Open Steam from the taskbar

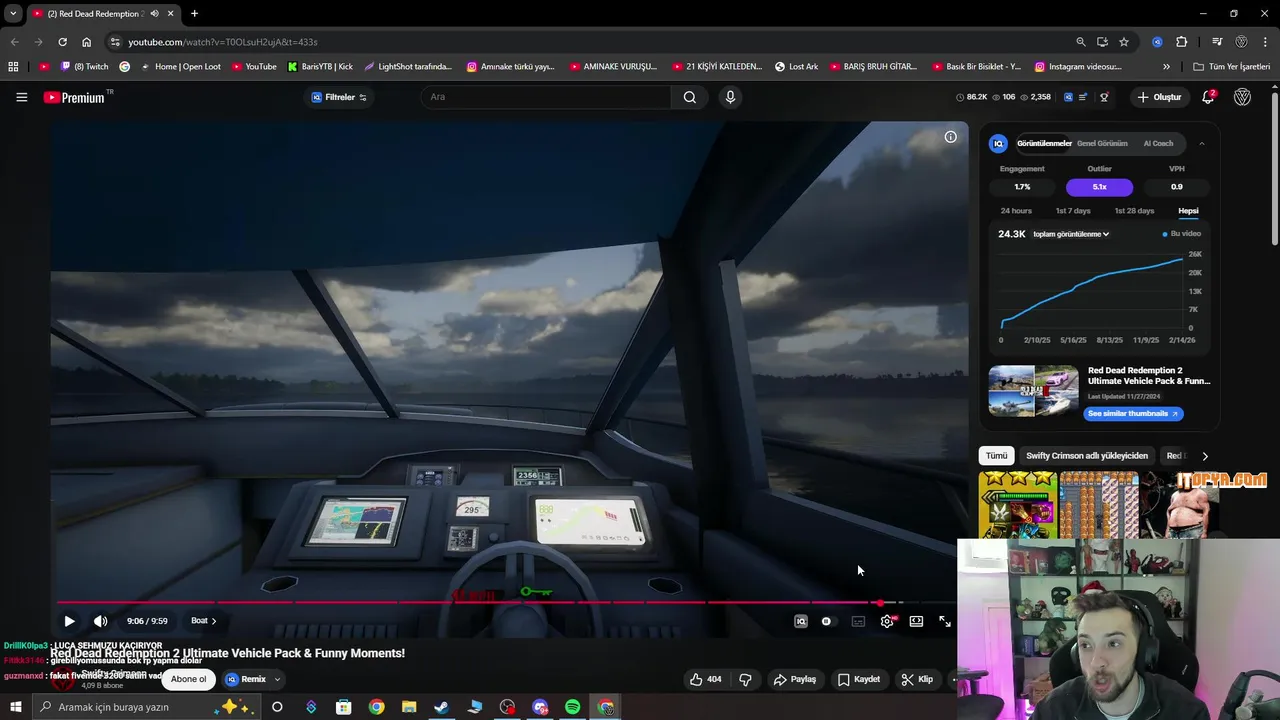click(441, 707)
